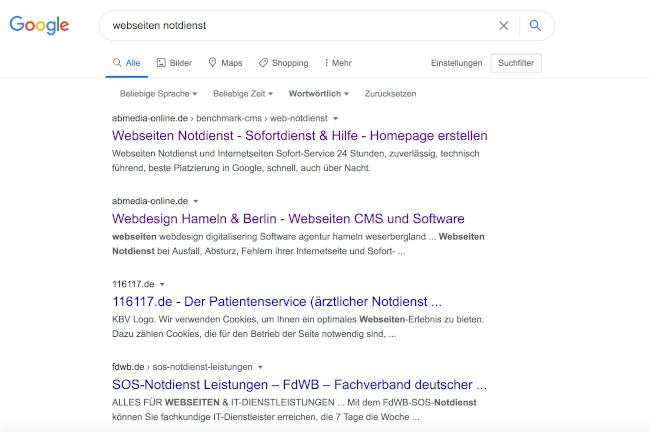Open the Mehr menu
This screenshot has width=650, height=432.
[338, 63]
